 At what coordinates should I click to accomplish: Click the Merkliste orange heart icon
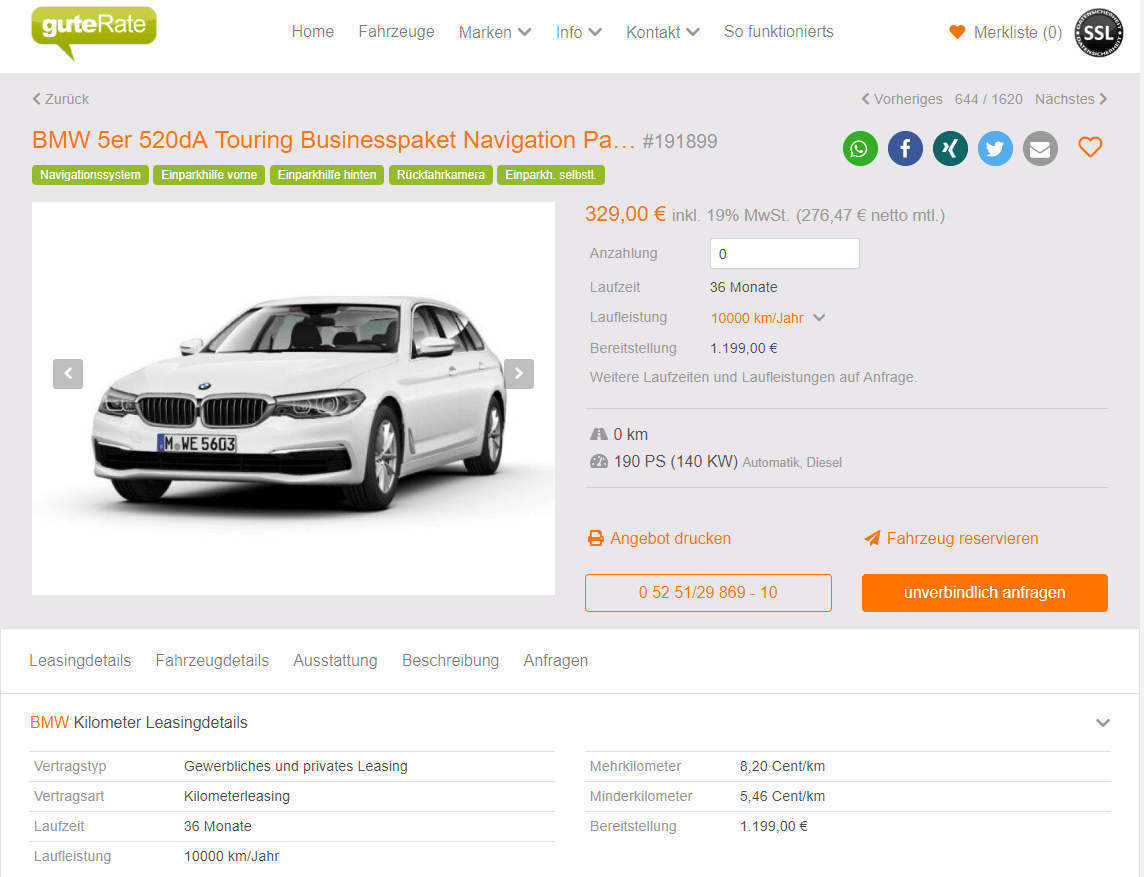957,32
